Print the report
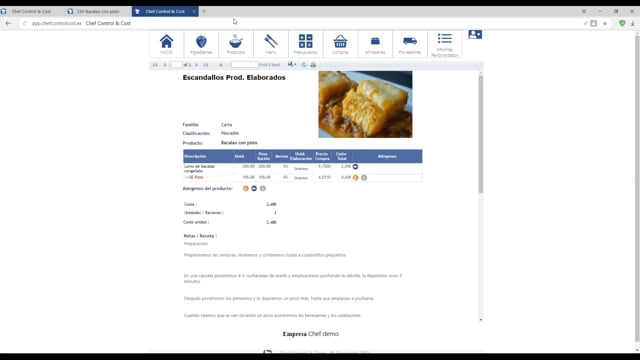The width and height of the screenshot is (640, 360). (x=313, y=65)
